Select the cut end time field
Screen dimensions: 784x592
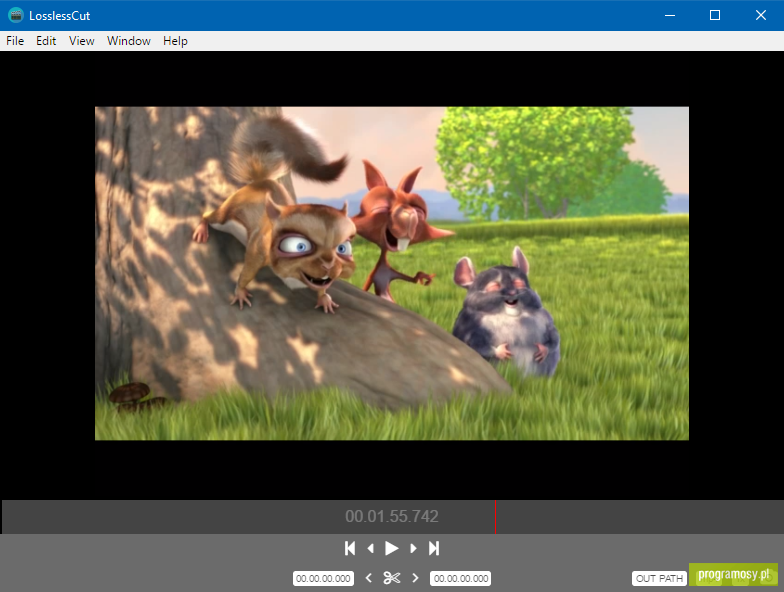pyautogui.click(x=460, y=578)
